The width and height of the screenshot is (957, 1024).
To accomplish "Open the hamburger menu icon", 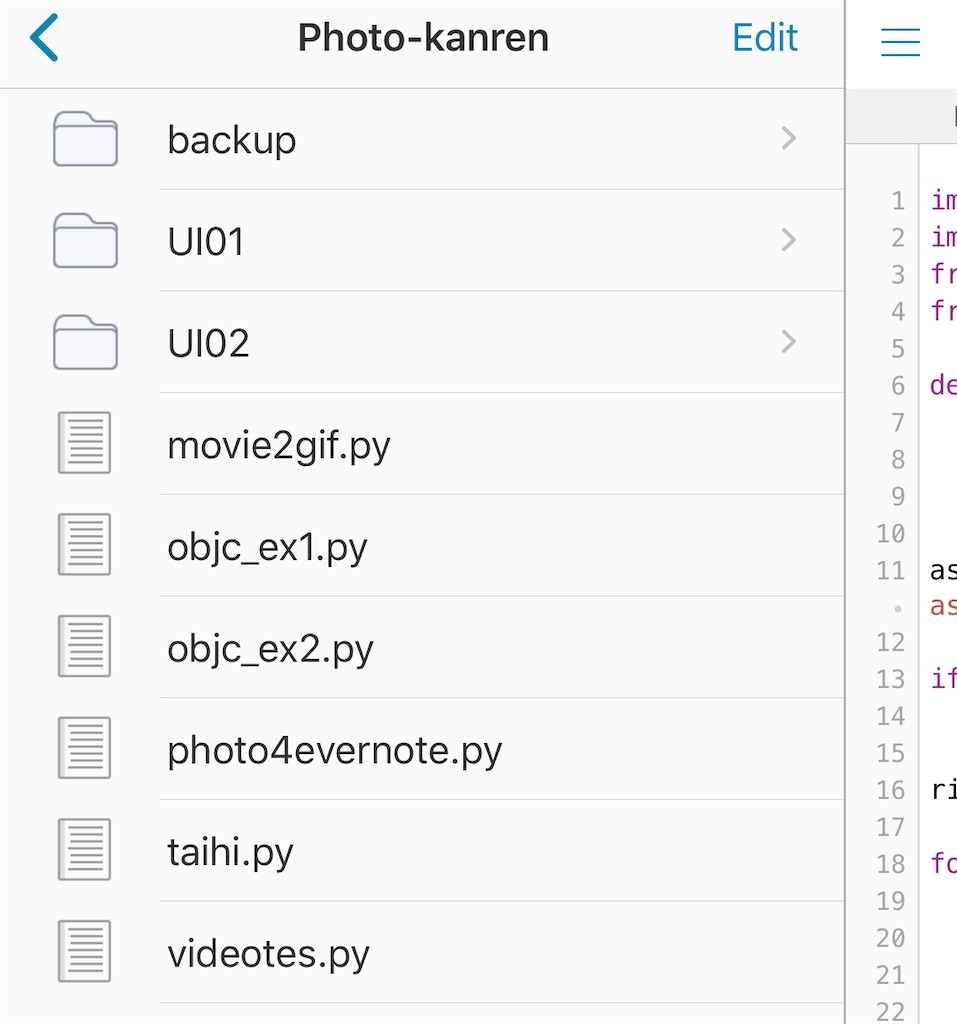I will pyautogui.click(x=900, y=42).
